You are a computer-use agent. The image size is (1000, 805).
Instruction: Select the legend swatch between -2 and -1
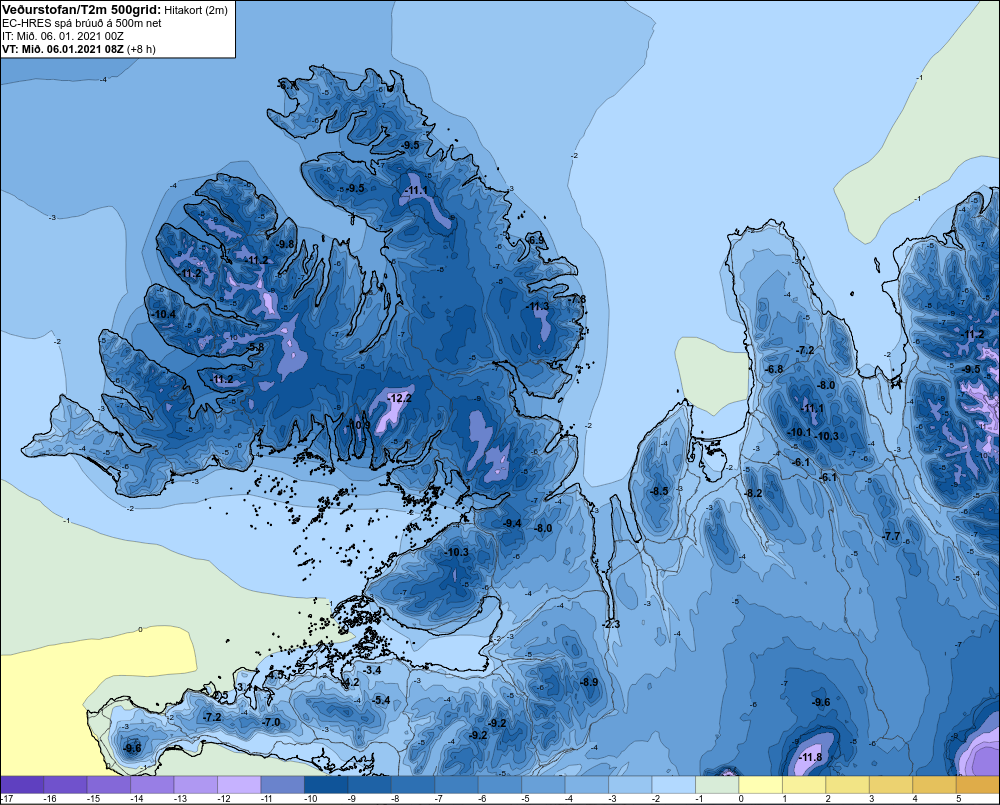673,785
